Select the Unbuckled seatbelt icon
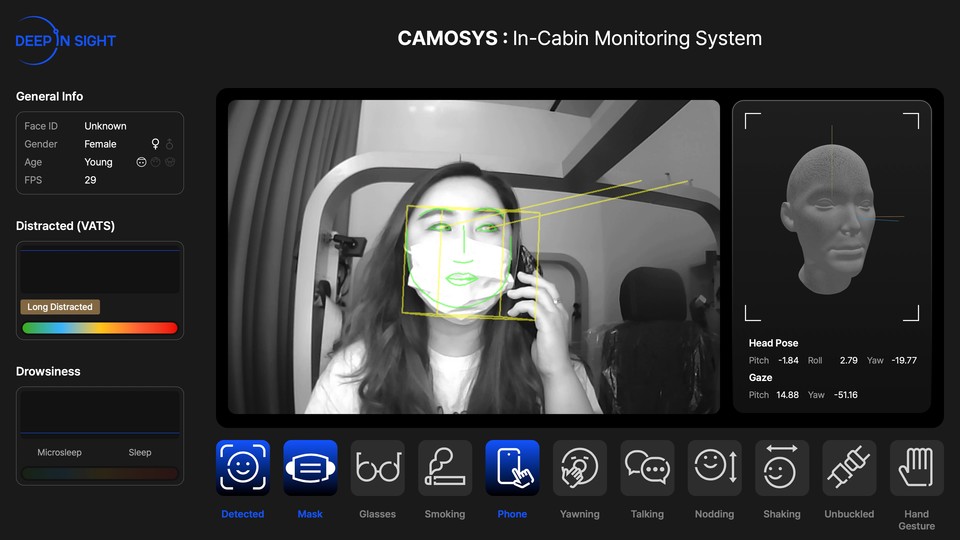This screenshot has width=960, height=540. (x=849, y=468)
